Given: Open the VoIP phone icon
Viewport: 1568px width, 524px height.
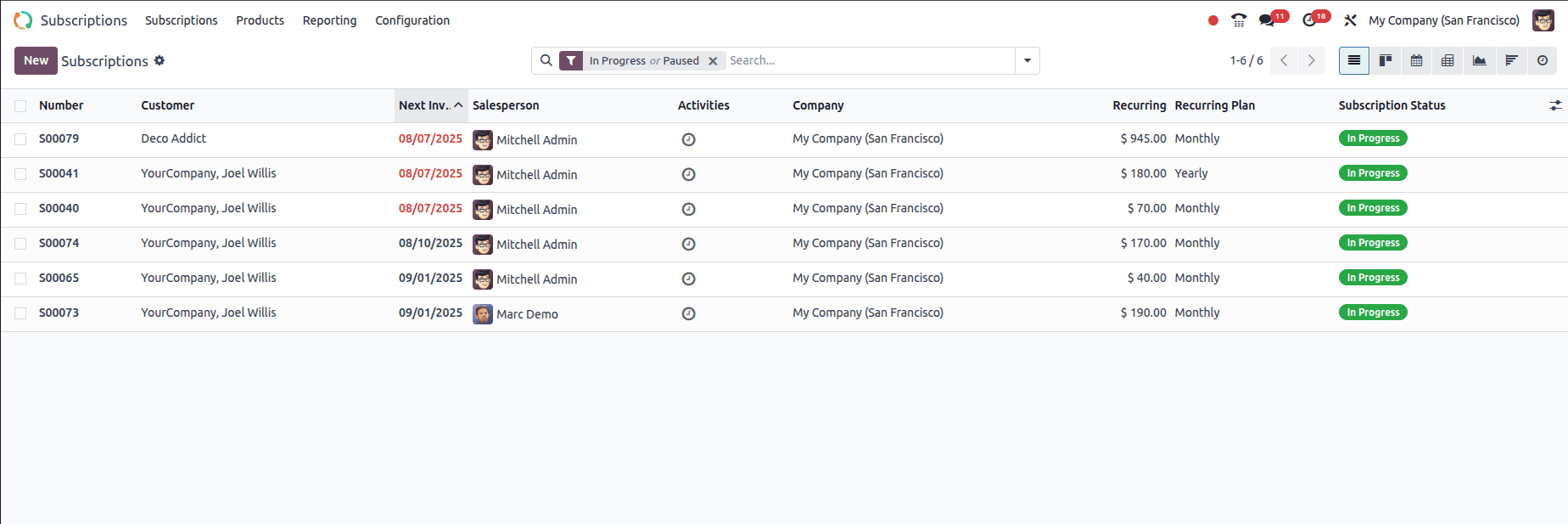Looking at the screenshot, I should (x=1239, y=20).
